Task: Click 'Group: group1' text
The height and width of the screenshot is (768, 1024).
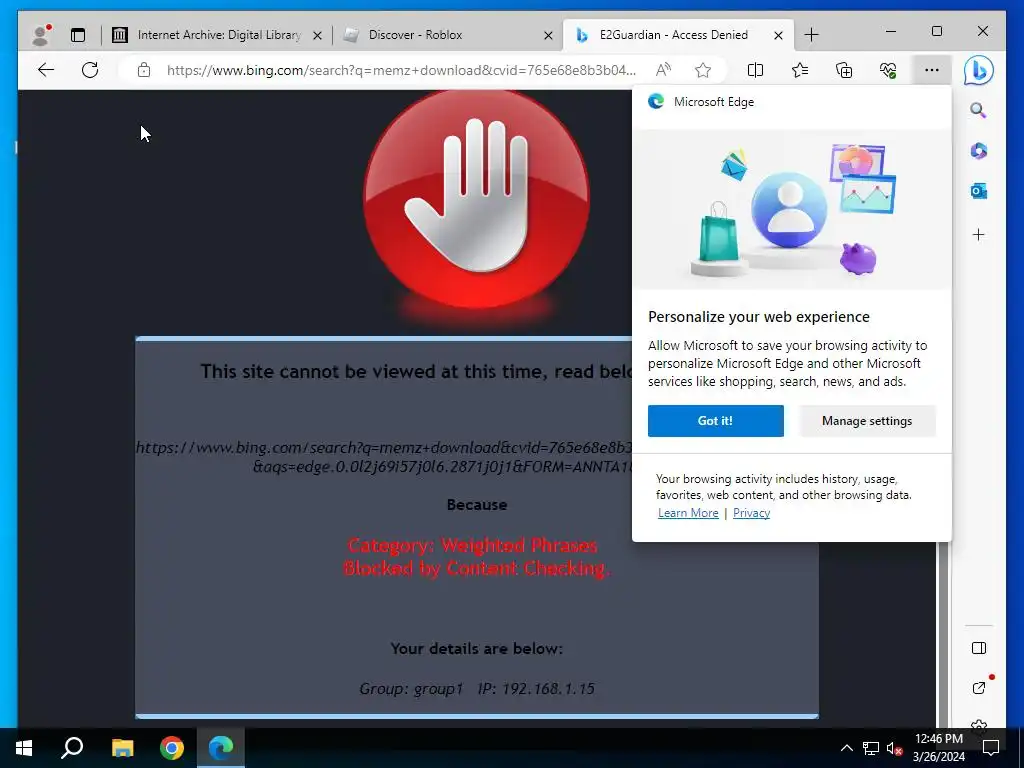Action: pyautogui.click(x=411, y=688)
